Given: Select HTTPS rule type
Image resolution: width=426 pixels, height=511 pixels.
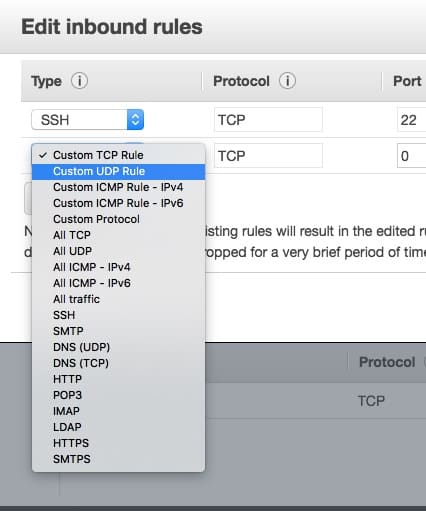Looking at the screenshot, I should 118,443.
